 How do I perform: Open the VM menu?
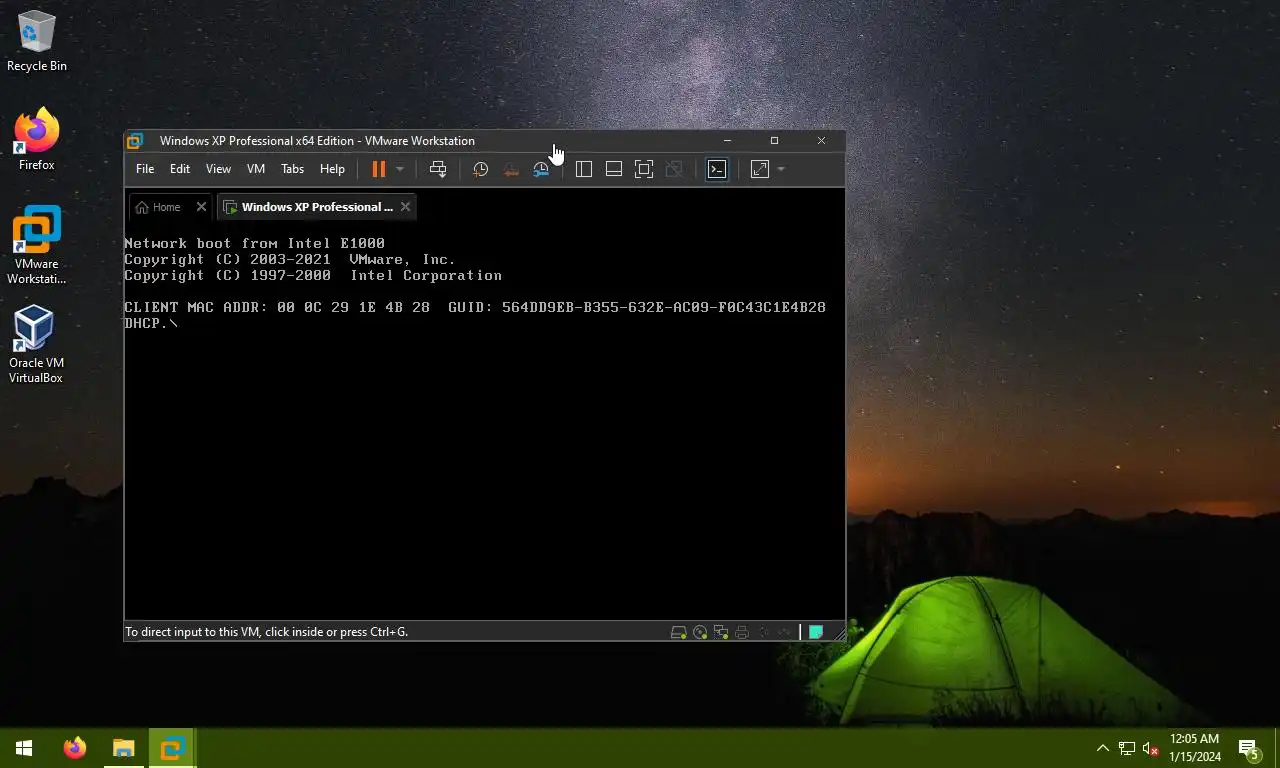click(256, 169)
